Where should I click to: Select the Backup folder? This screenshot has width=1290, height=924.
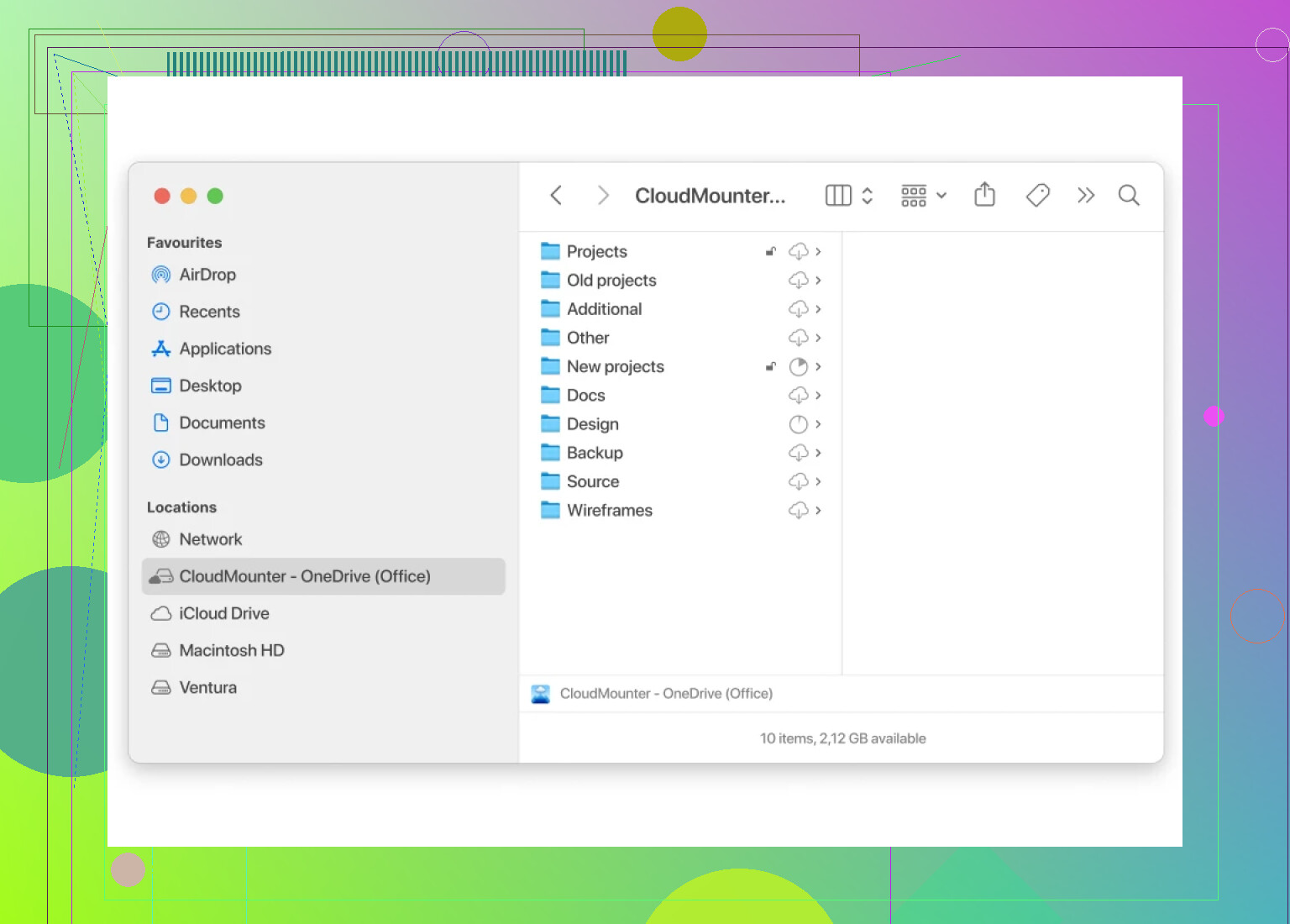[x=681, y=453]
